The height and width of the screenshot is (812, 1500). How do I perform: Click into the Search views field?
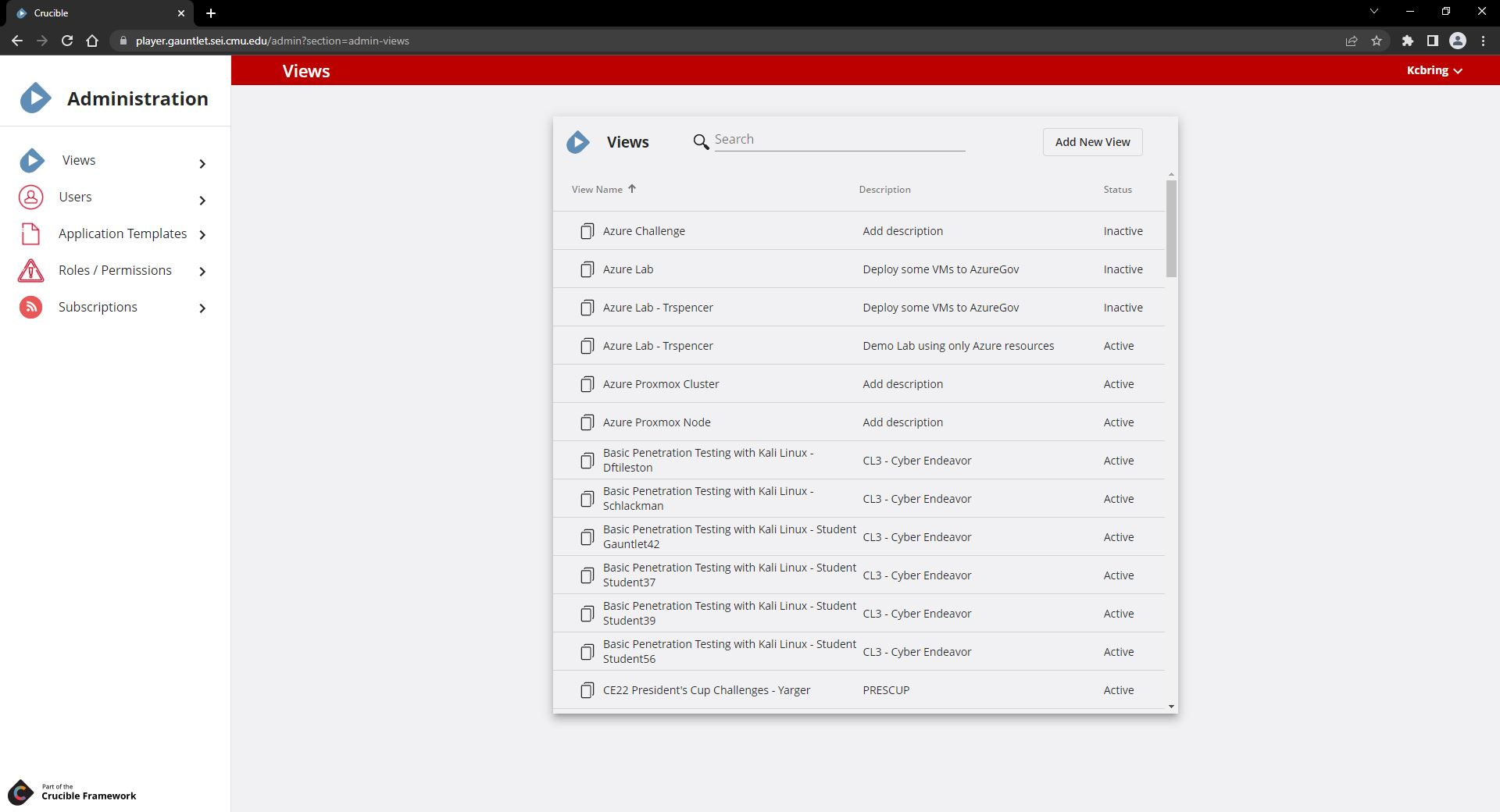pyautogui.click(x=839, y=140)
